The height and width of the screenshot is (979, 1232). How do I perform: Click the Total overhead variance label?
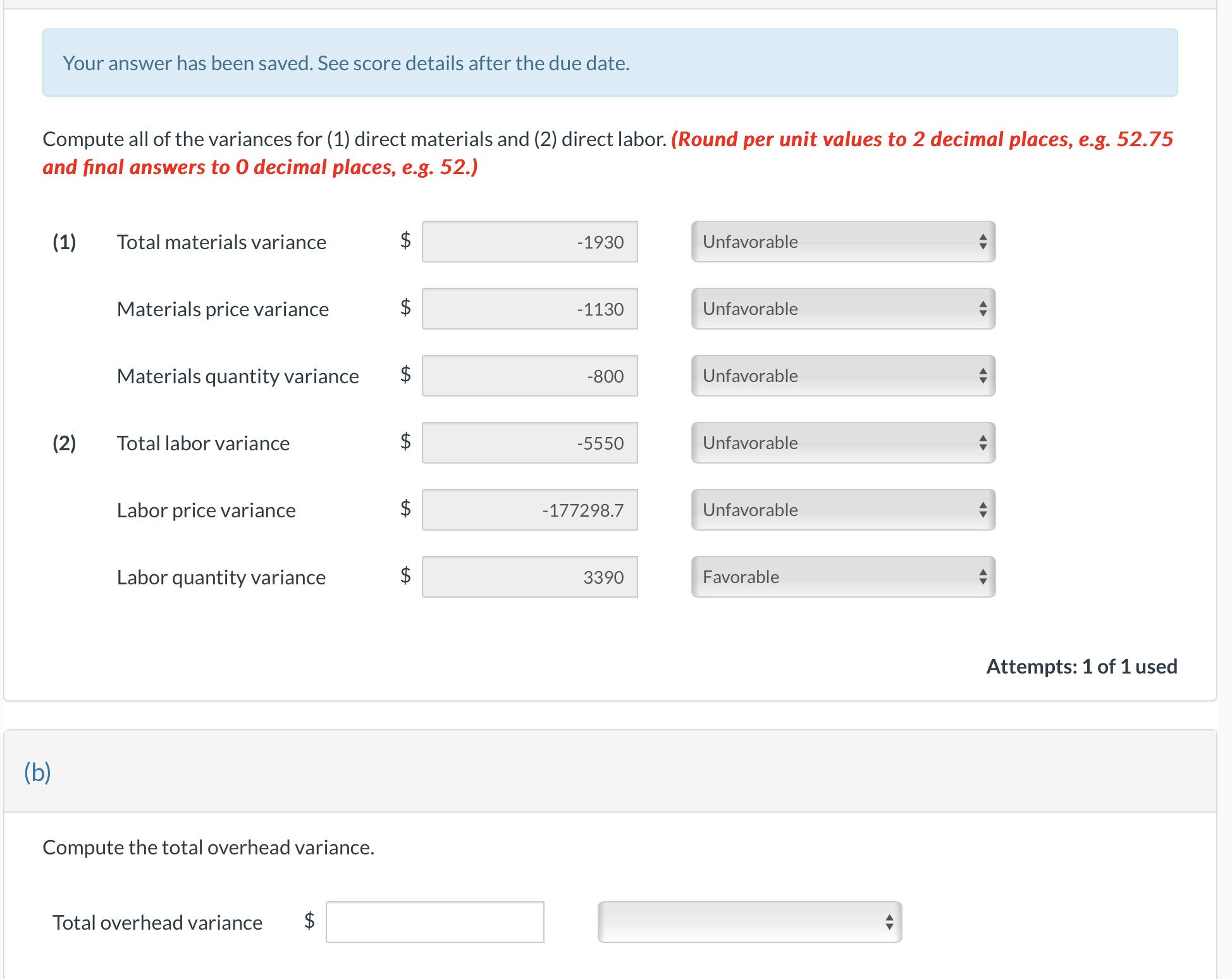(x=157, y=923)
